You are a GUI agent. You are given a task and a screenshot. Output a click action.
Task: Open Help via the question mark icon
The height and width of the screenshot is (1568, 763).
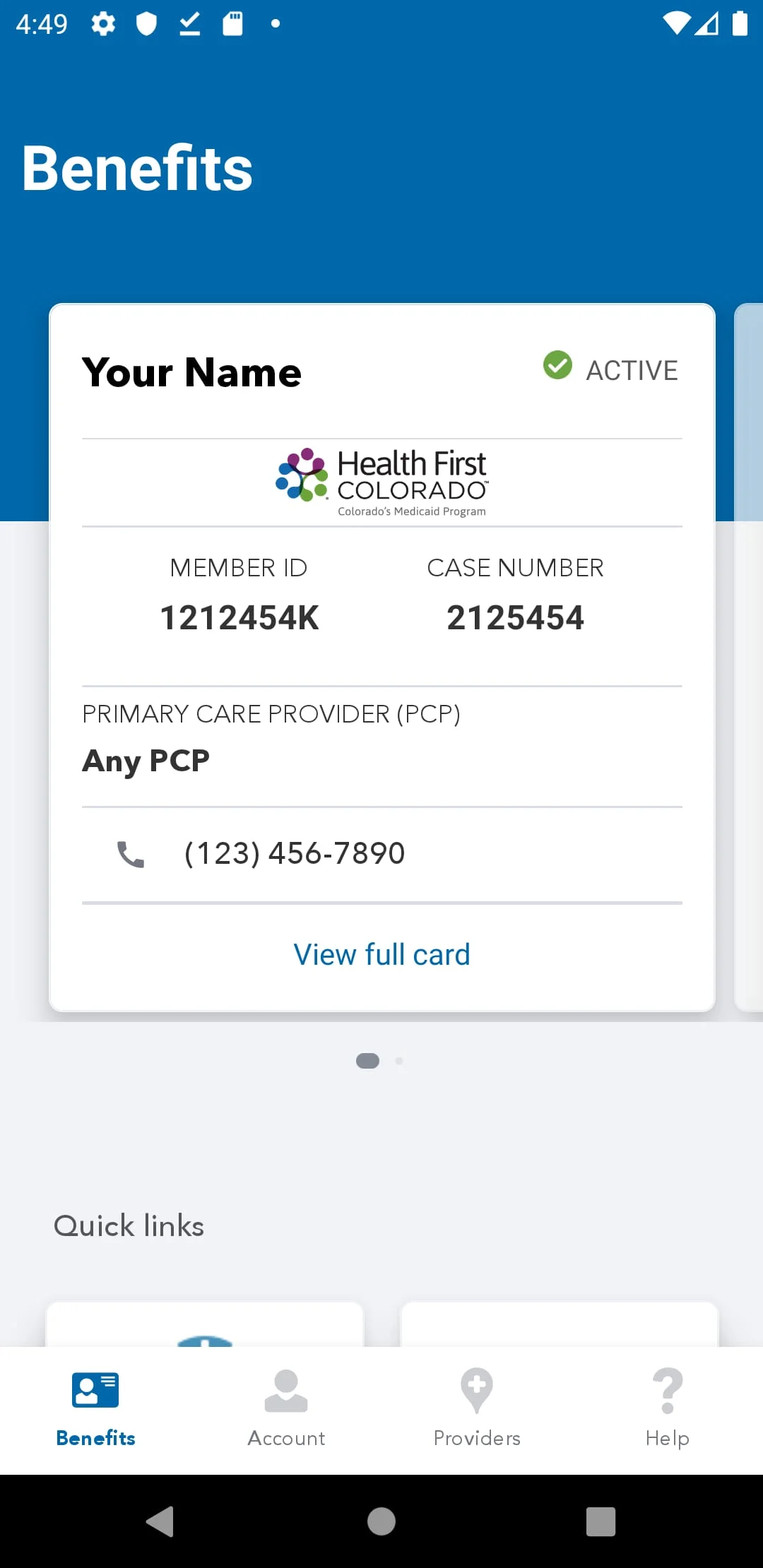click(666, 1388)
